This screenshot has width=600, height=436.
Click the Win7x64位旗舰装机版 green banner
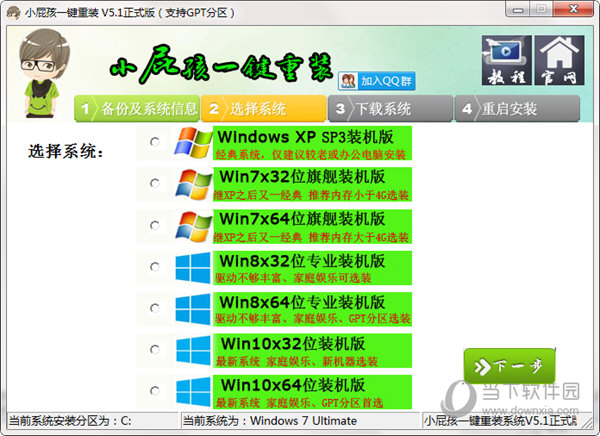coord(312,226)
